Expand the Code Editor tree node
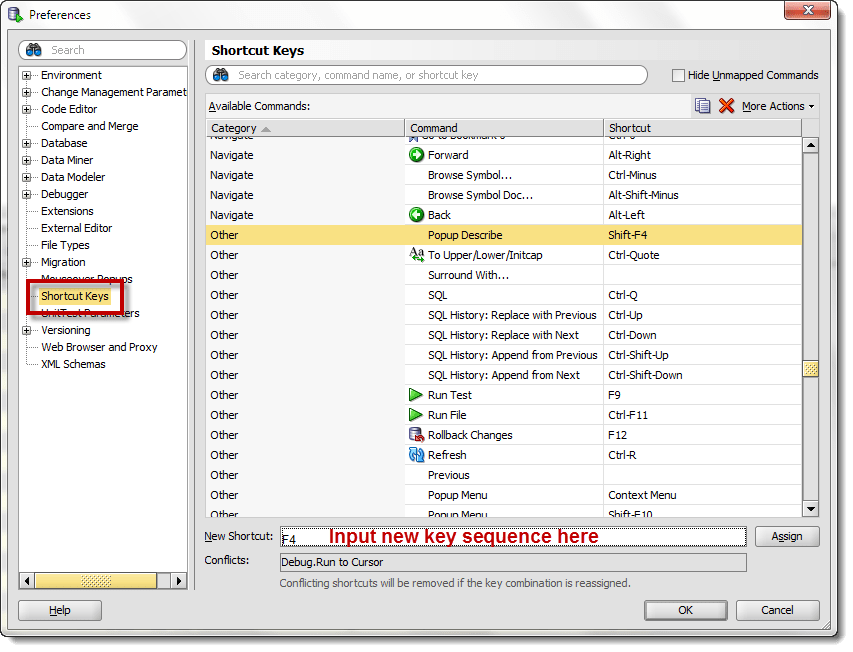Screen dimensions: 853x652 (26, 109)
